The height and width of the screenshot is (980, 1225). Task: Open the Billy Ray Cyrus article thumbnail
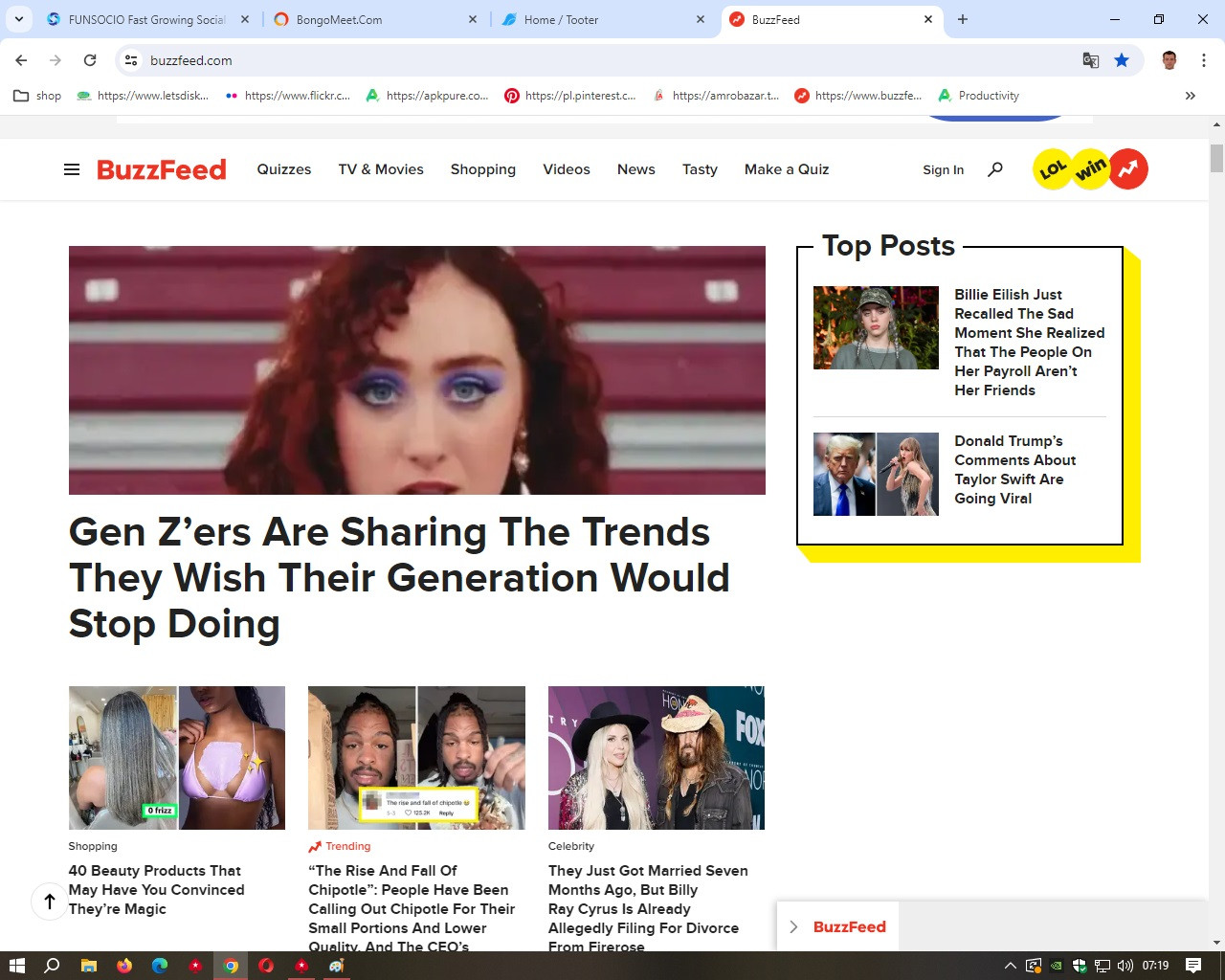[656, 757]
